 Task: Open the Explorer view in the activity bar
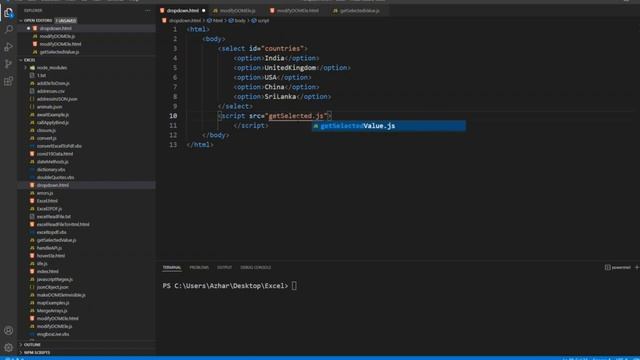8,13
